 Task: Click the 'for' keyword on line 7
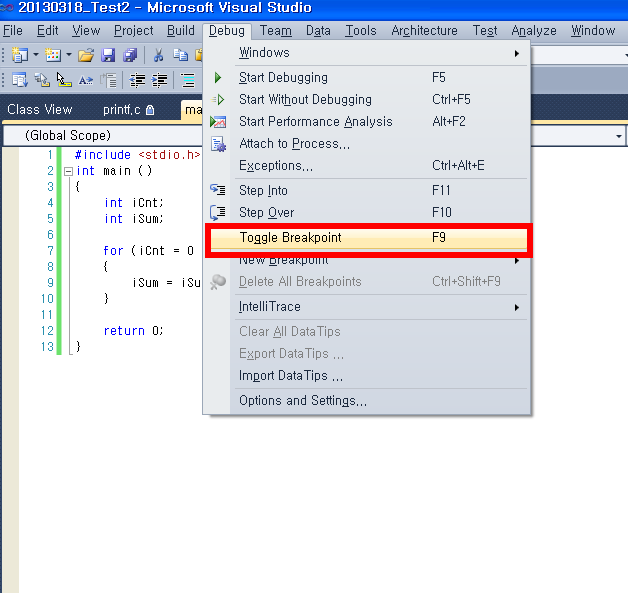tap(113, 251)
